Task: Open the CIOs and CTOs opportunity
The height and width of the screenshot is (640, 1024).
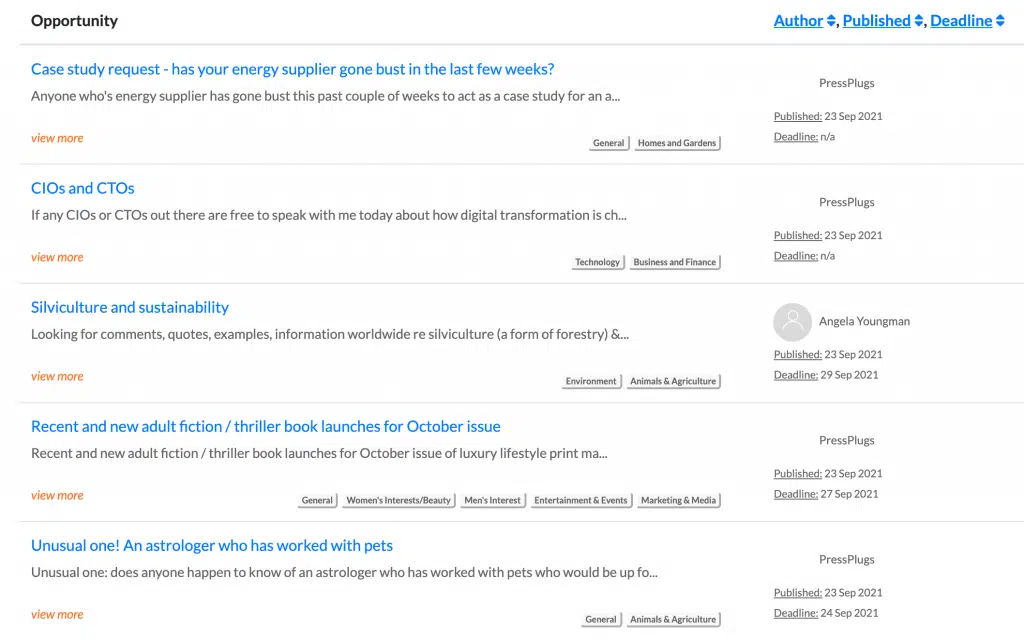Action: [82, 188]
